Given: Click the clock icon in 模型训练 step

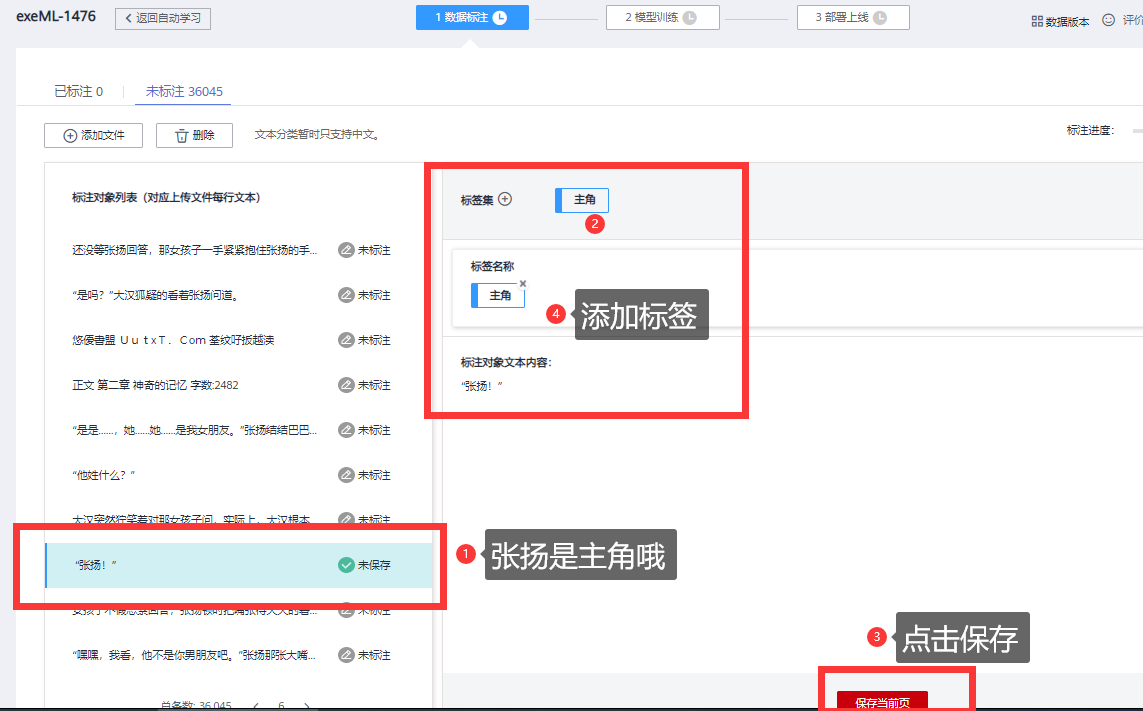Looking at the screenshot, I should 690,18.
